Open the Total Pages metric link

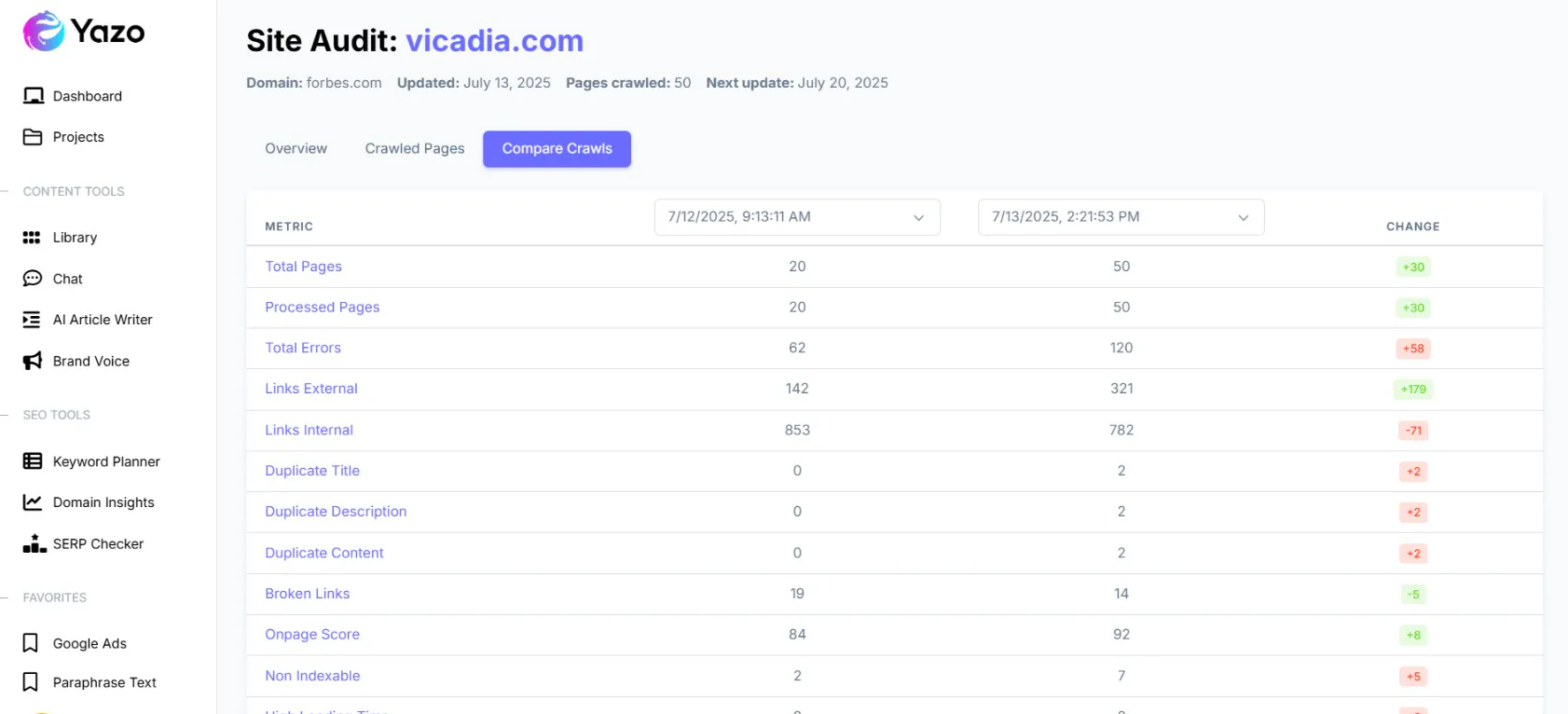pyautogui.click(x=303, y=267)
